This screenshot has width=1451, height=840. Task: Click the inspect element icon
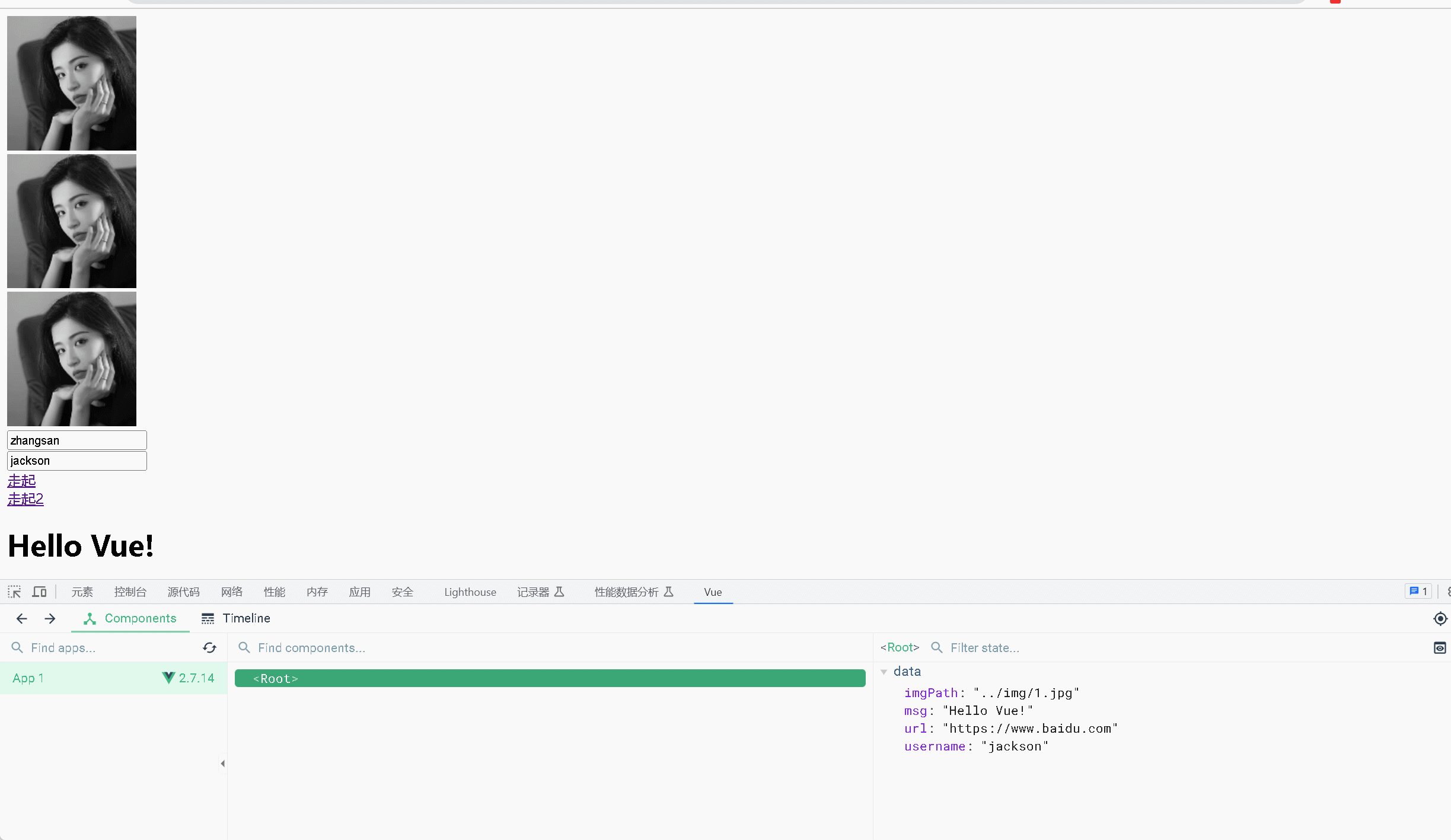14,591
